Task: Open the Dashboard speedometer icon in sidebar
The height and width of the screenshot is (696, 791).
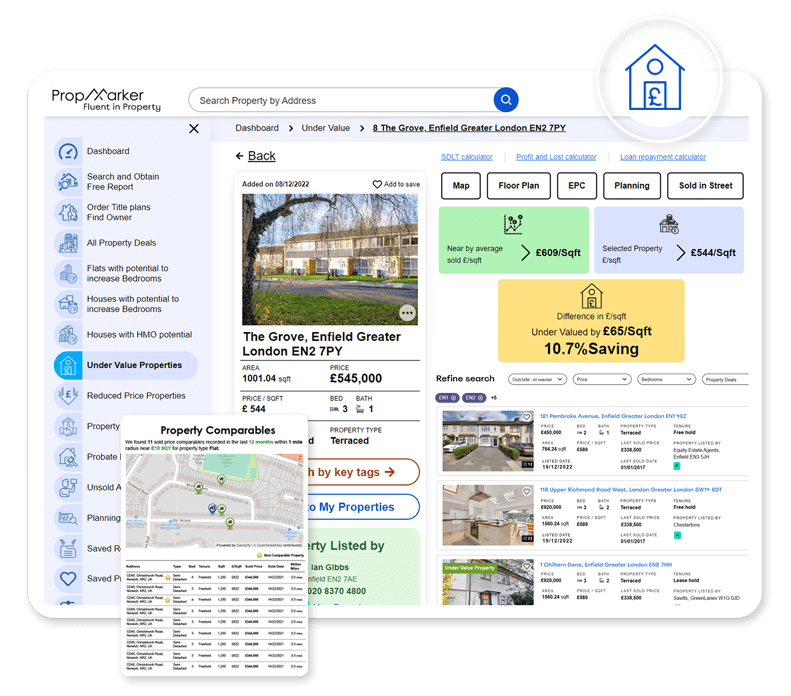Action: (68, 151)
